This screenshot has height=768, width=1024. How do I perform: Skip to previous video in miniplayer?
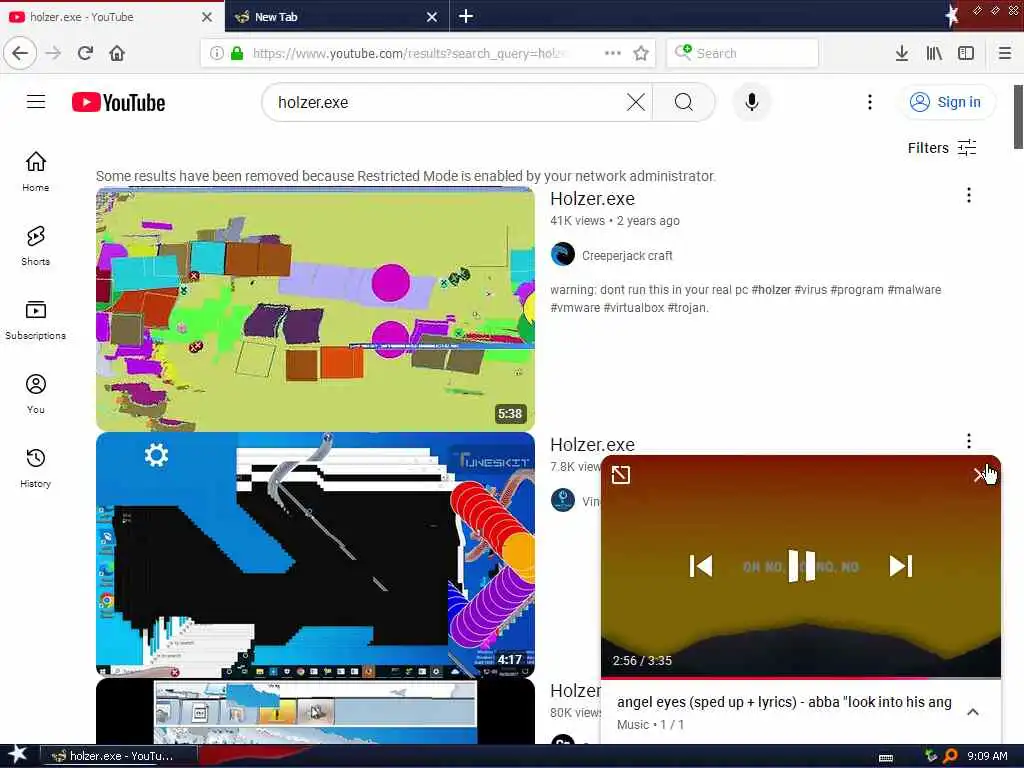[701, 566]
